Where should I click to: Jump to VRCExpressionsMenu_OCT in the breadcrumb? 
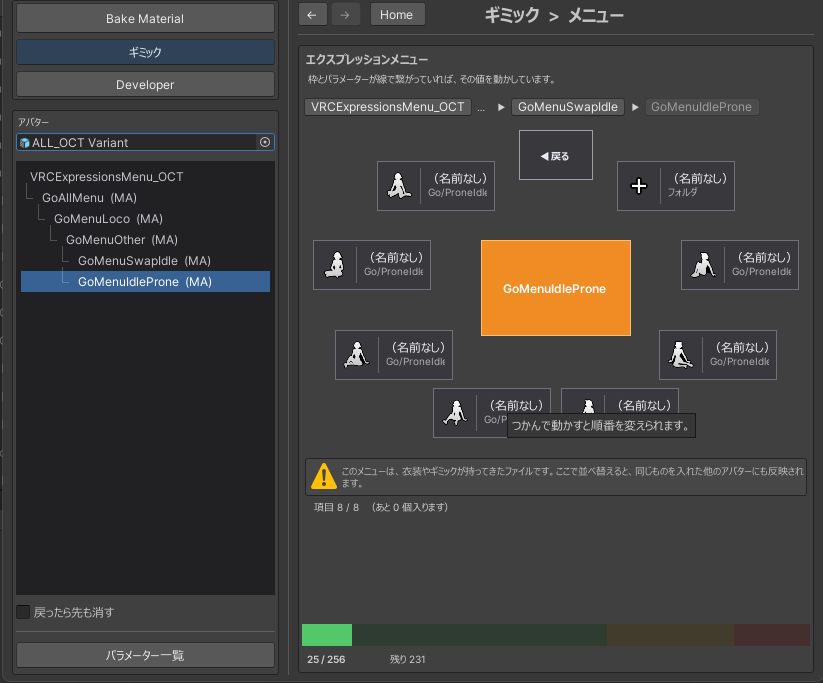pos(388,107)
